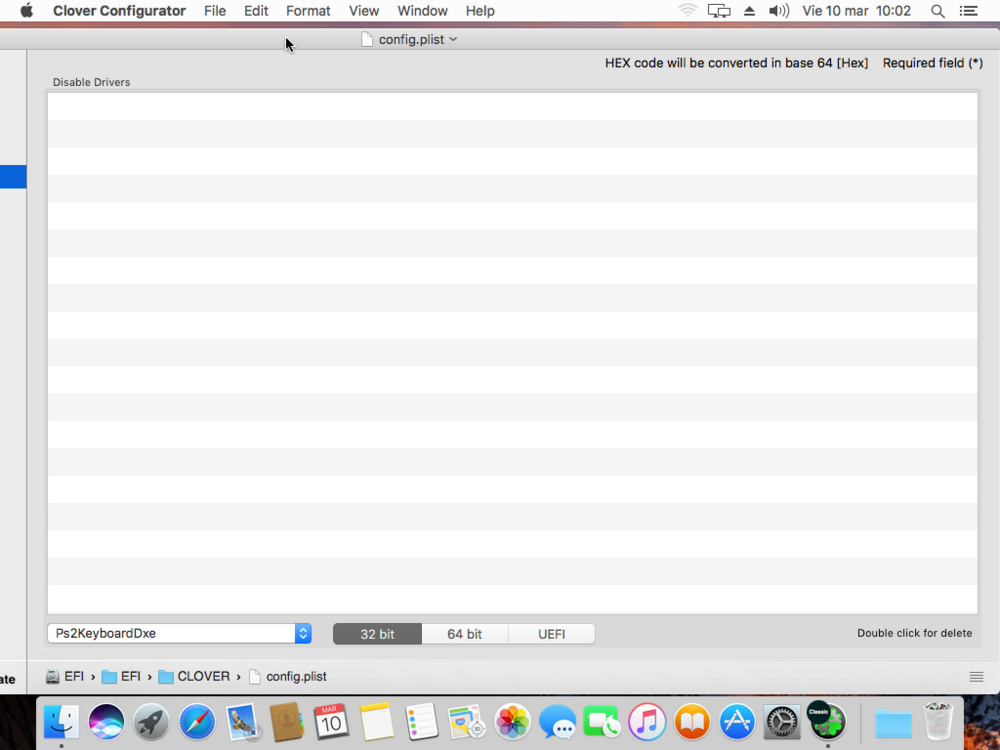Open FaceTime from the Dock
Image resolution: width=1000 pixels, height=750 pixels.
(601, 721)
